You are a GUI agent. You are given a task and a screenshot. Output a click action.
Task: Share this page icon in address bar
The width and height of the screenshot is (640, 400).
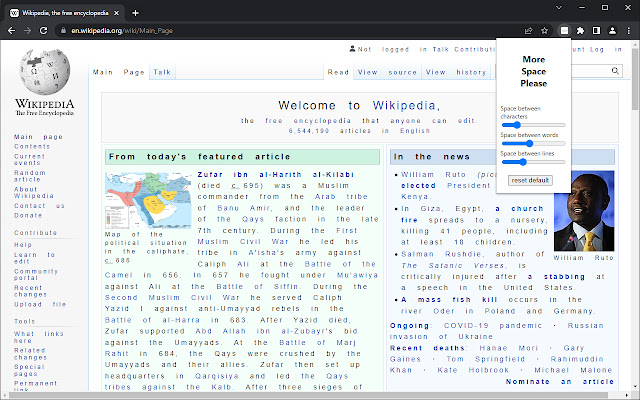click(529, 31)
